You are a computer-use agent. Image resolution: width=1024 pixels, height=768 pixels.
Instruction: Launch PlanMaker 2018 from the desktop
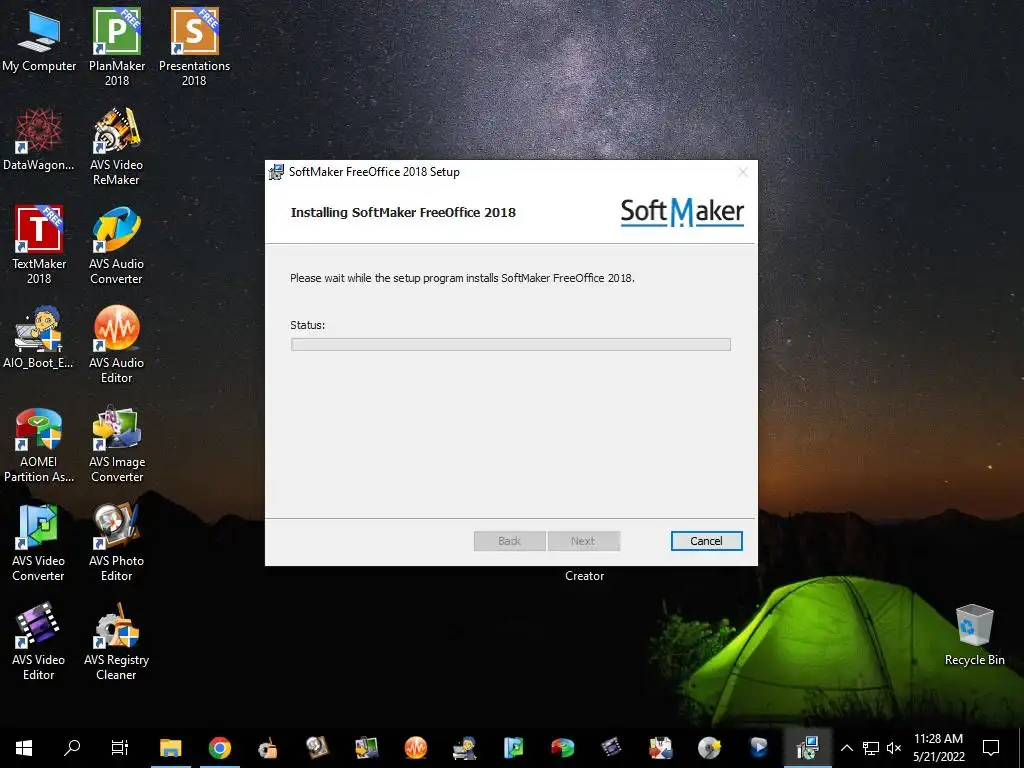click(x=117, y=46)
